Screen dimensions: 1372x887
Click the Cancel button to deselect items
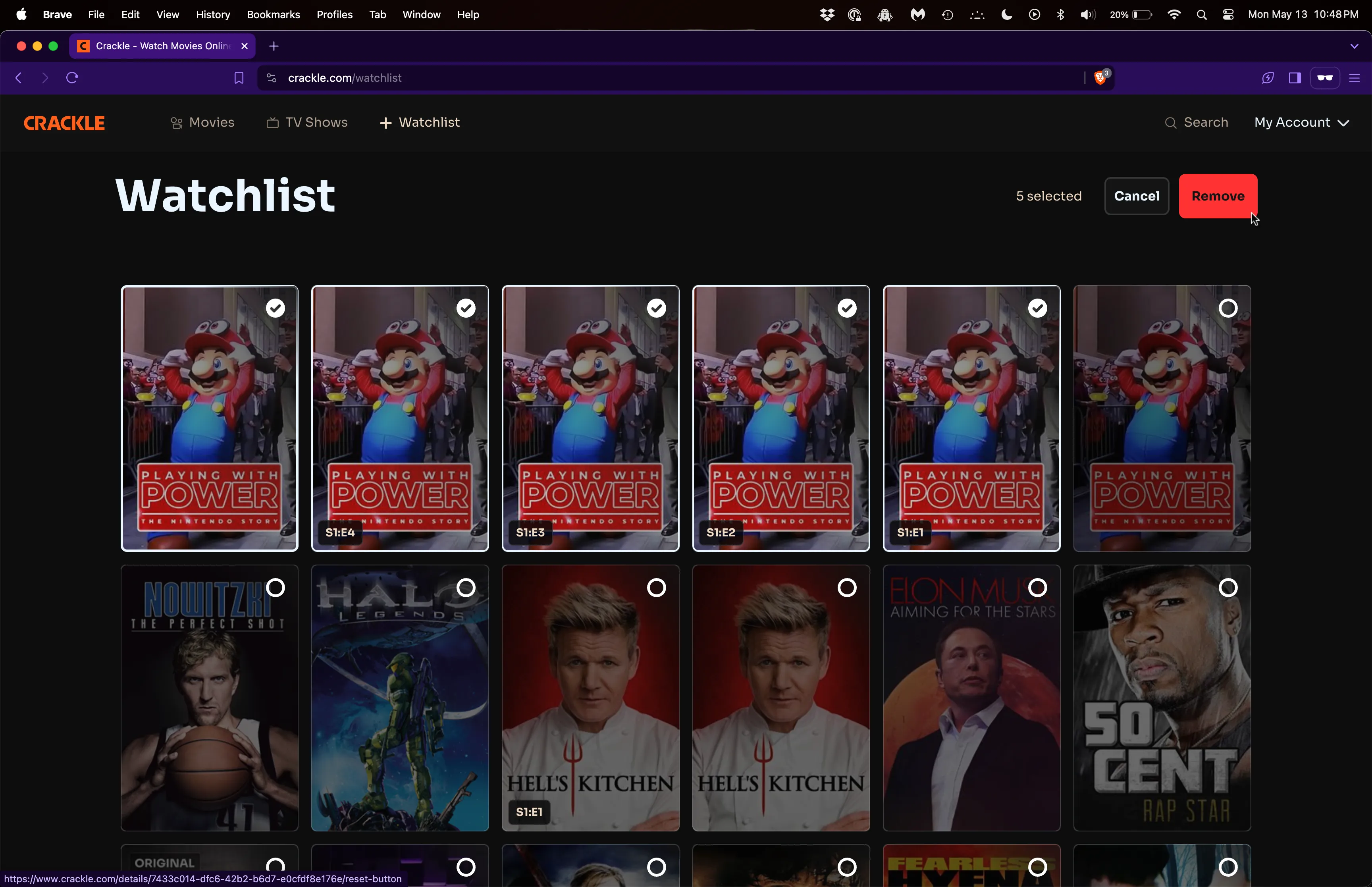point(1137,196)
